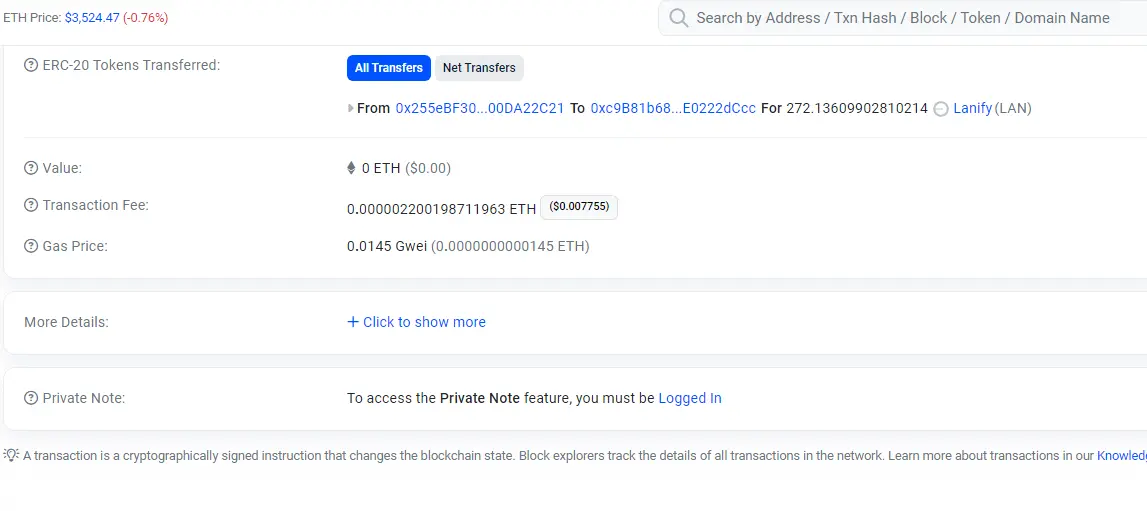
Task: Follow the Logged In link
Action: pyautogui.click(x=690, y=398)
